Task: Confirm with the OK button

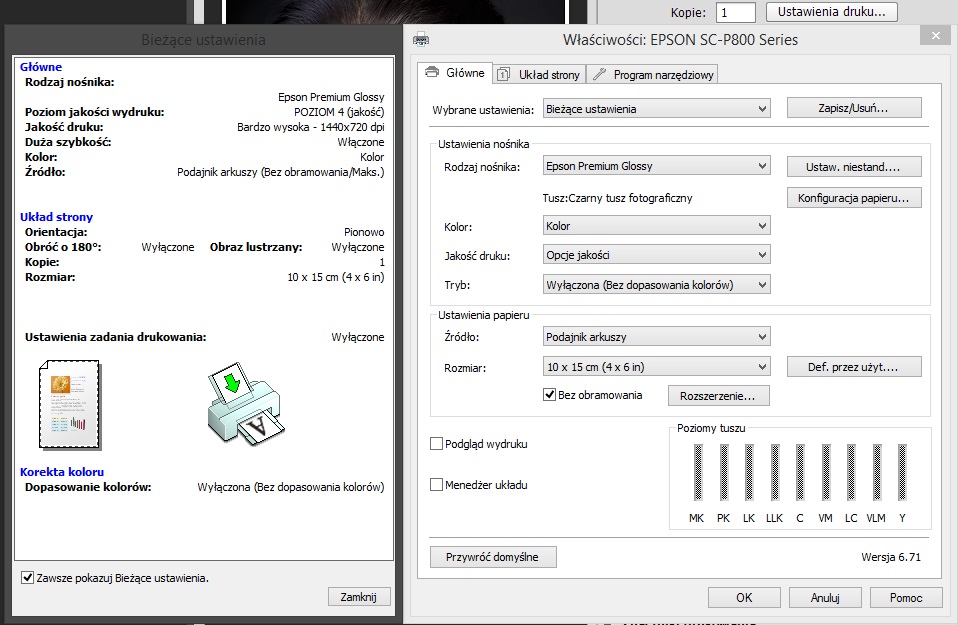Action: (744, 598)
